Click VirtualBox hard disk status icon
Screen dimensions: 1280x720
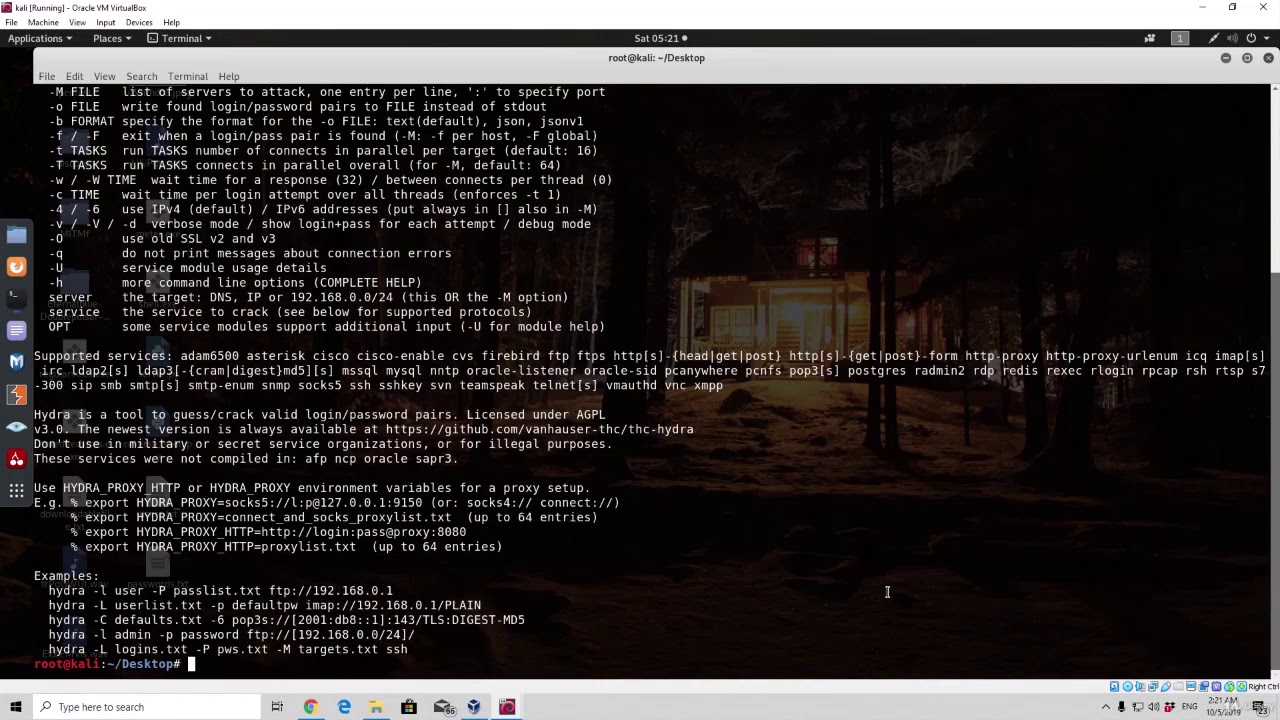point(1114,686)
